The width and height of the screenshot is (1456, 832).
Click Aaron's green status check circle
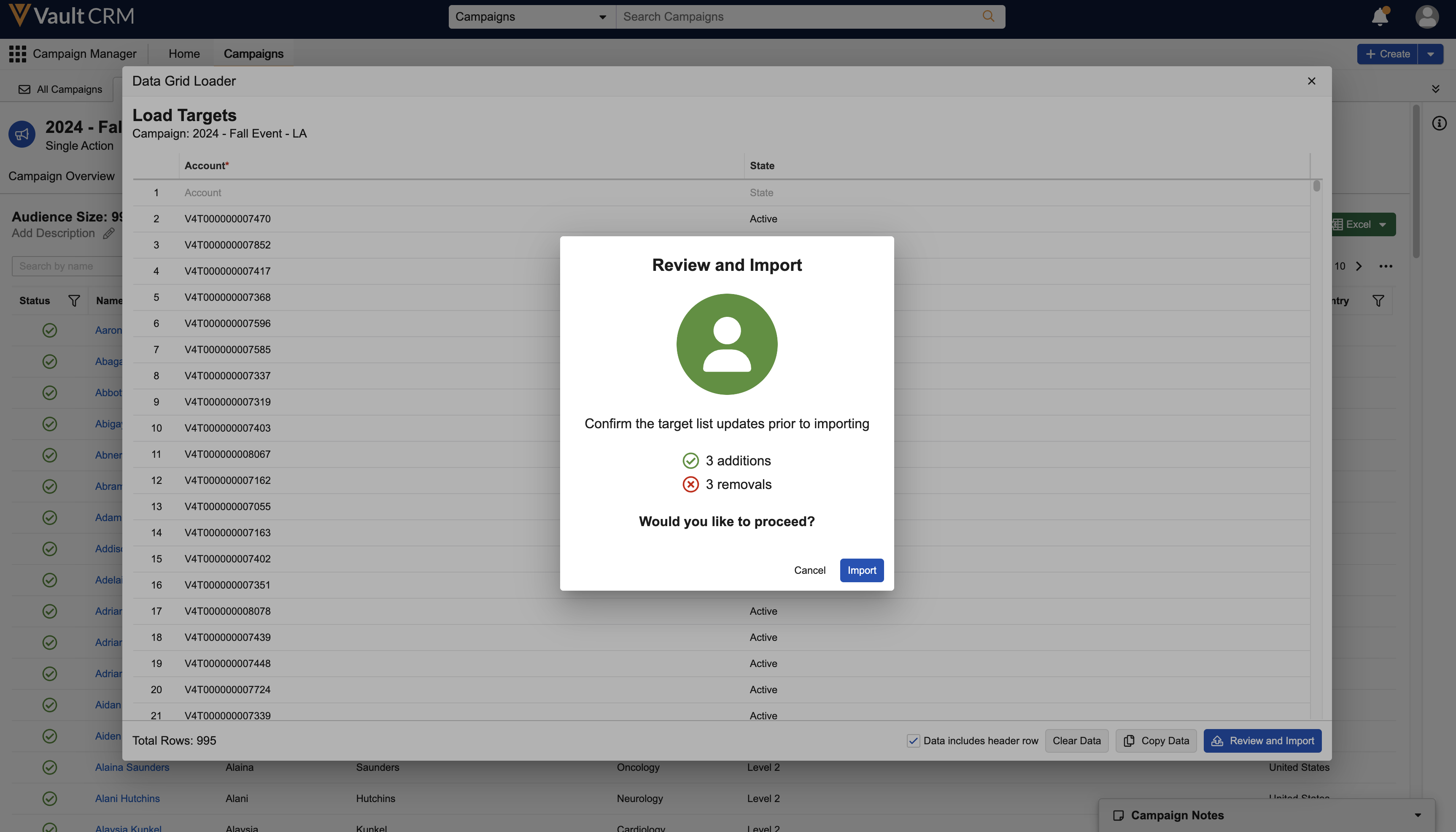tap(50, 330)
